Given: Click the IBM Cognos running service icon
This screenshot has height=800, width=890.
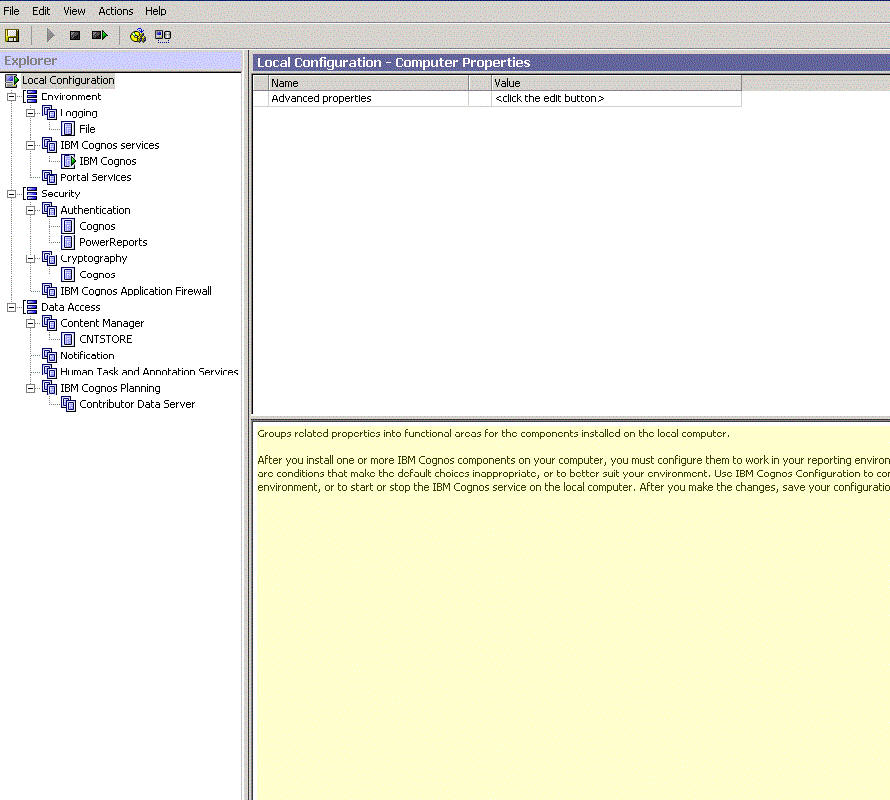Looking at the screenshot, I should coord(68,161).
